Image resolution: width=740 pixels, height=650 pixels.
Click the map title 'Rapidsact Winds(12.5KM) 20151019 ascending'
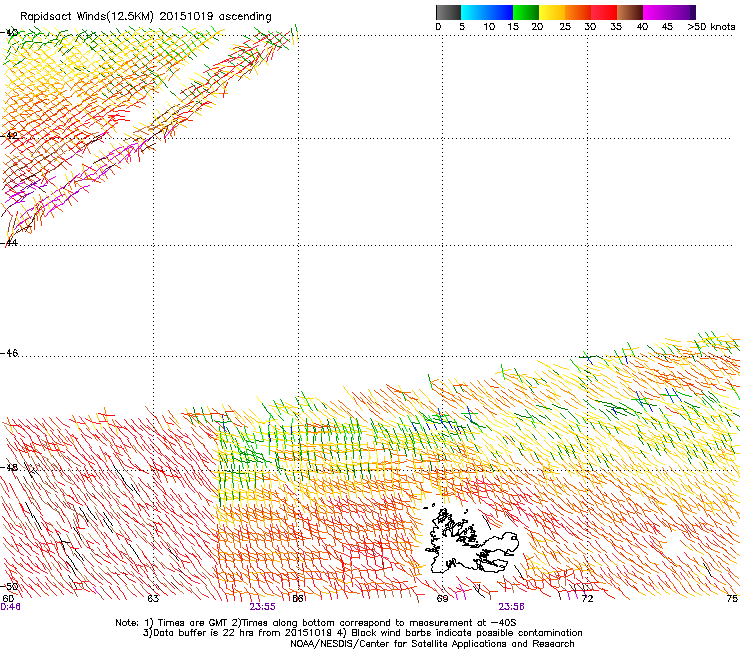pos(146,17)
